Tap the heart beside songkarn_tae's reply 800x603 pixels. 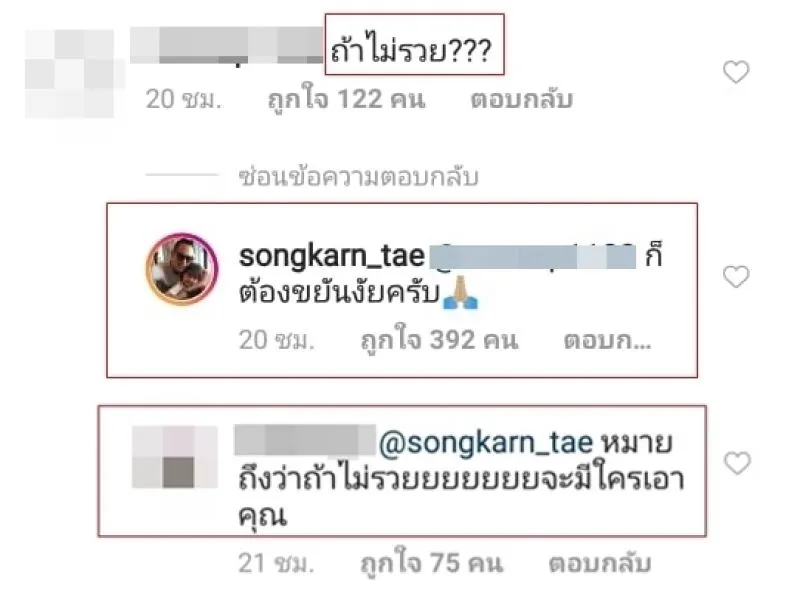click(x=736, y=277)
